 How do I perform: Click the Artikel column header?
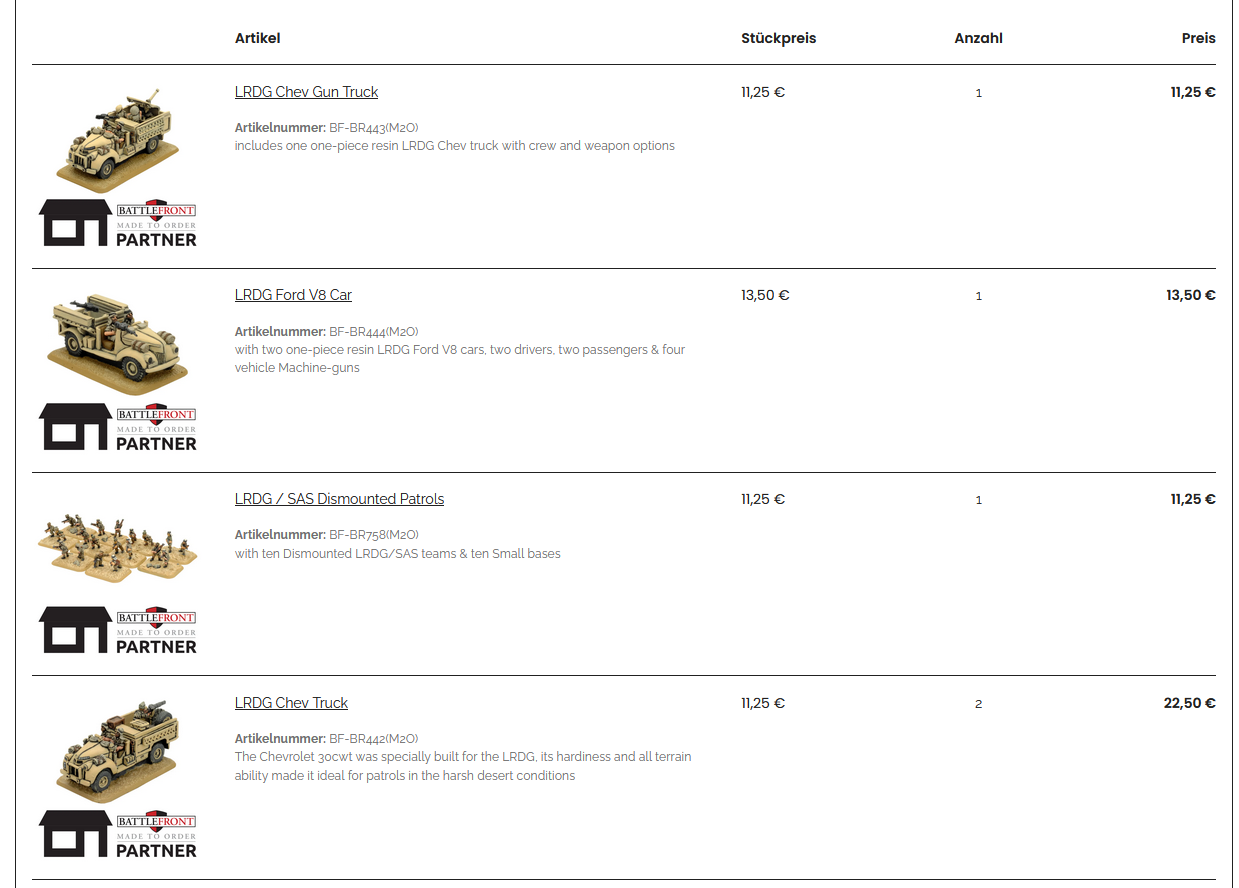click(x=257, y=38)
